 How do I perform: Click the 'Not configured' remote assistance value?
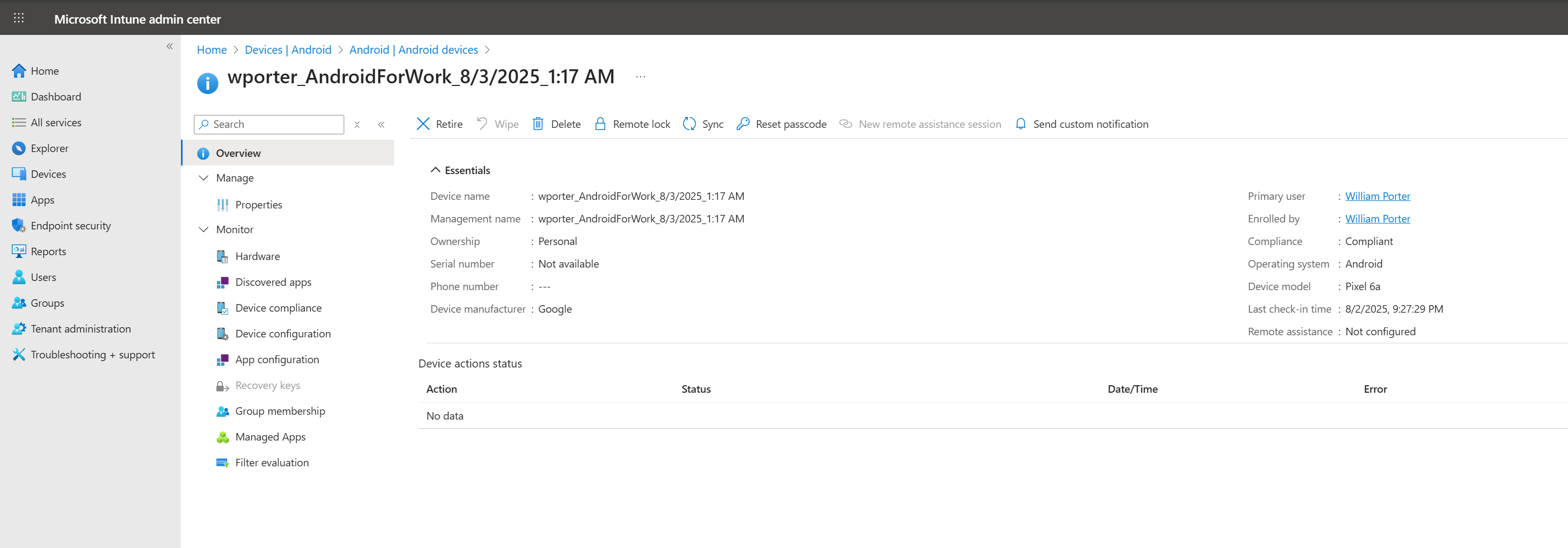pos(1380,331)
